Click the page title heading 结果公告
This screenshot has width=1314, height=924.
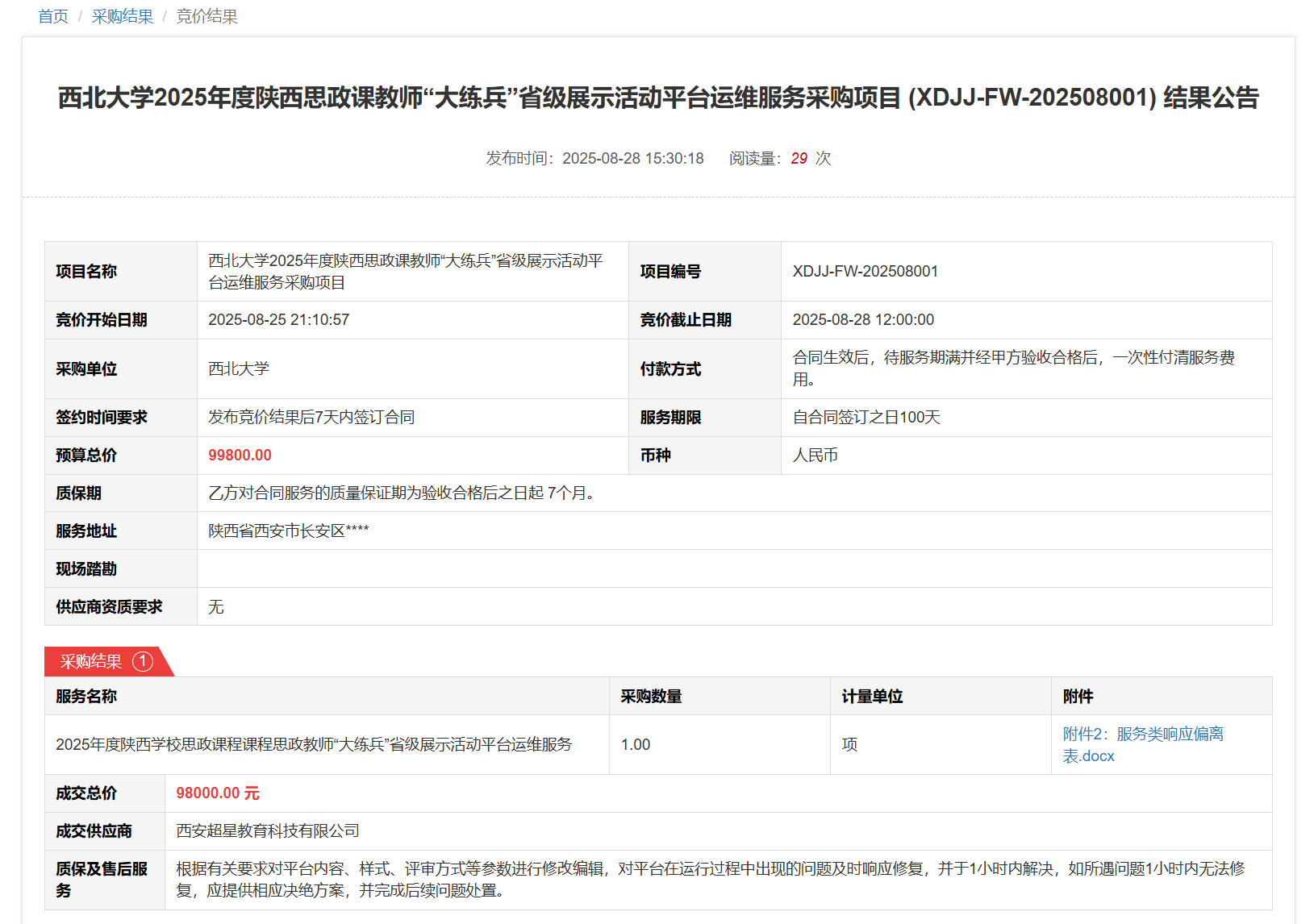click(x=657, y=98)
